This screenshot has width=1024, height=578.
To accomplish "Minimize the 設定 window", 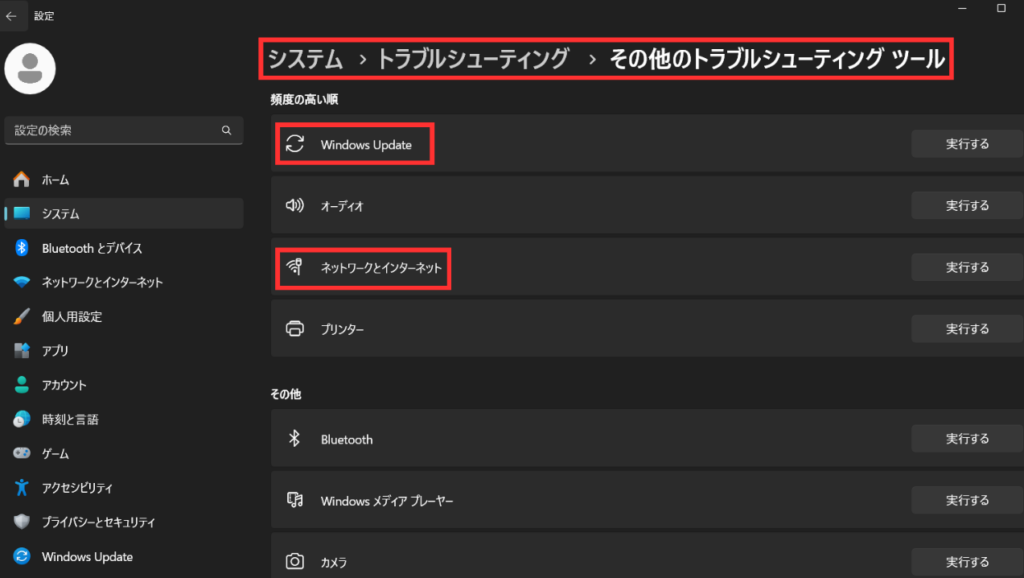I will (962, 8).
